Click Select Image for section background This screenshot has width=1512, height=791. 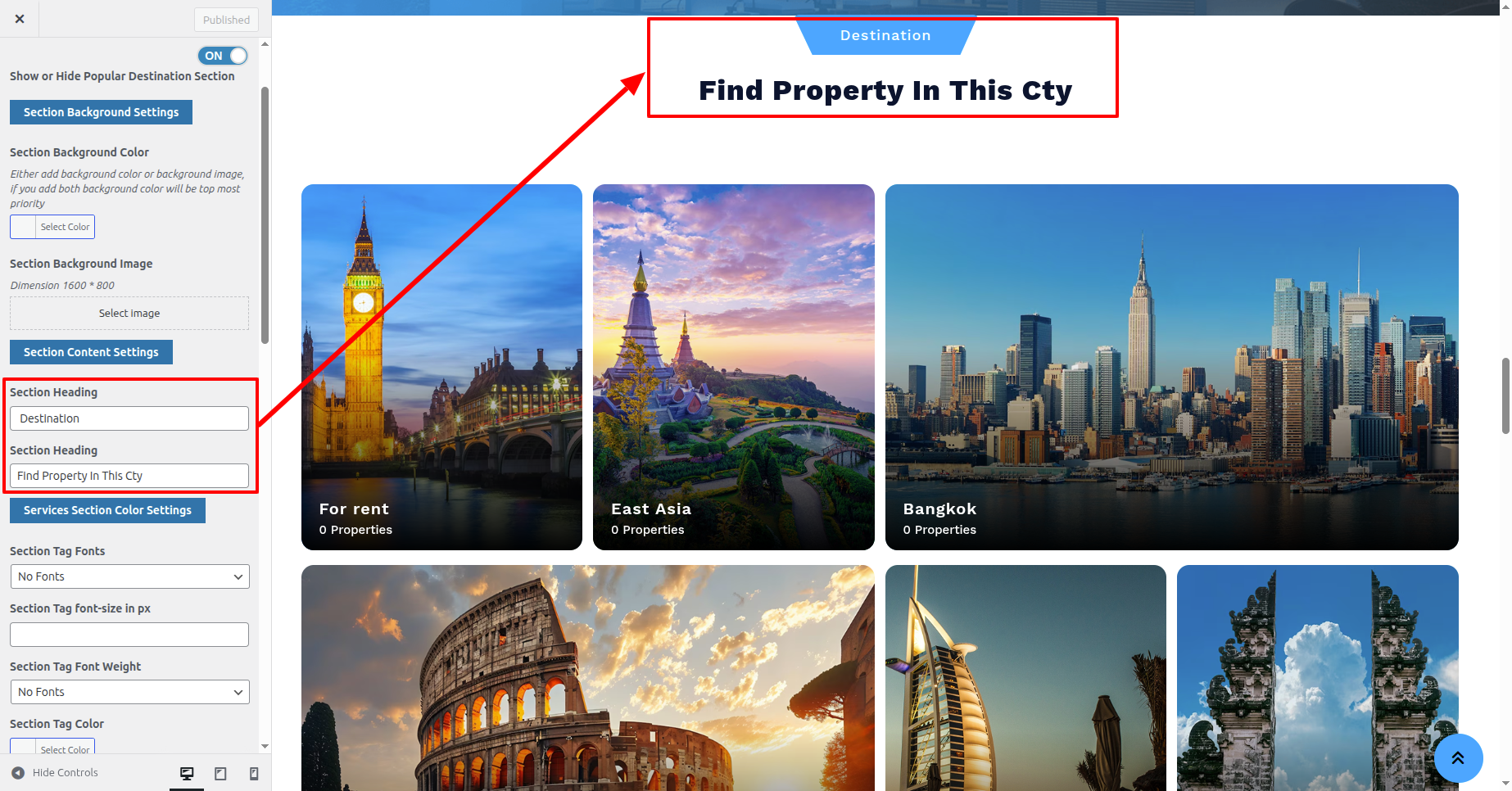[x=129, y=314]
